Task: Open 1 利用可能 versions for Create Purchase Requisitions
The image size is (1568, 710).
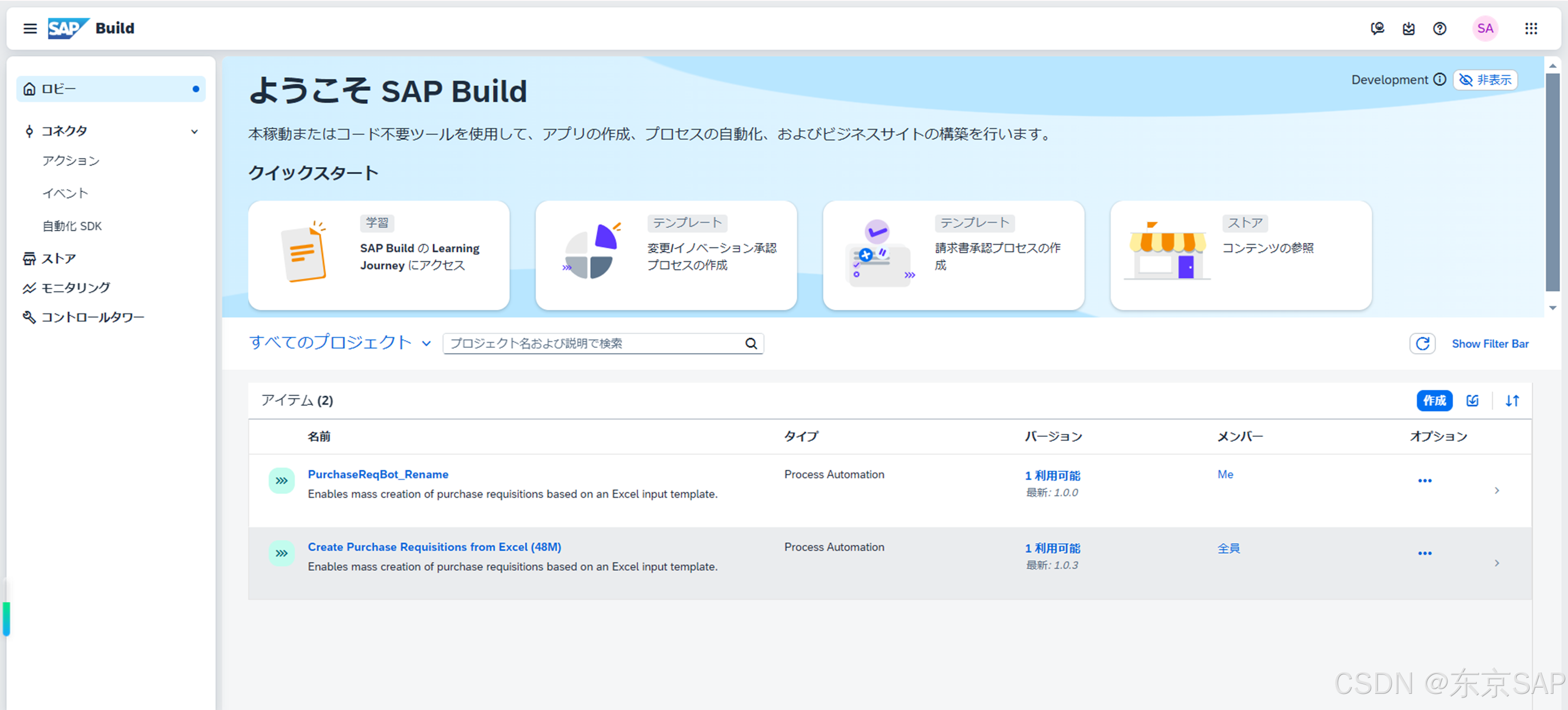Action: 1053,548
